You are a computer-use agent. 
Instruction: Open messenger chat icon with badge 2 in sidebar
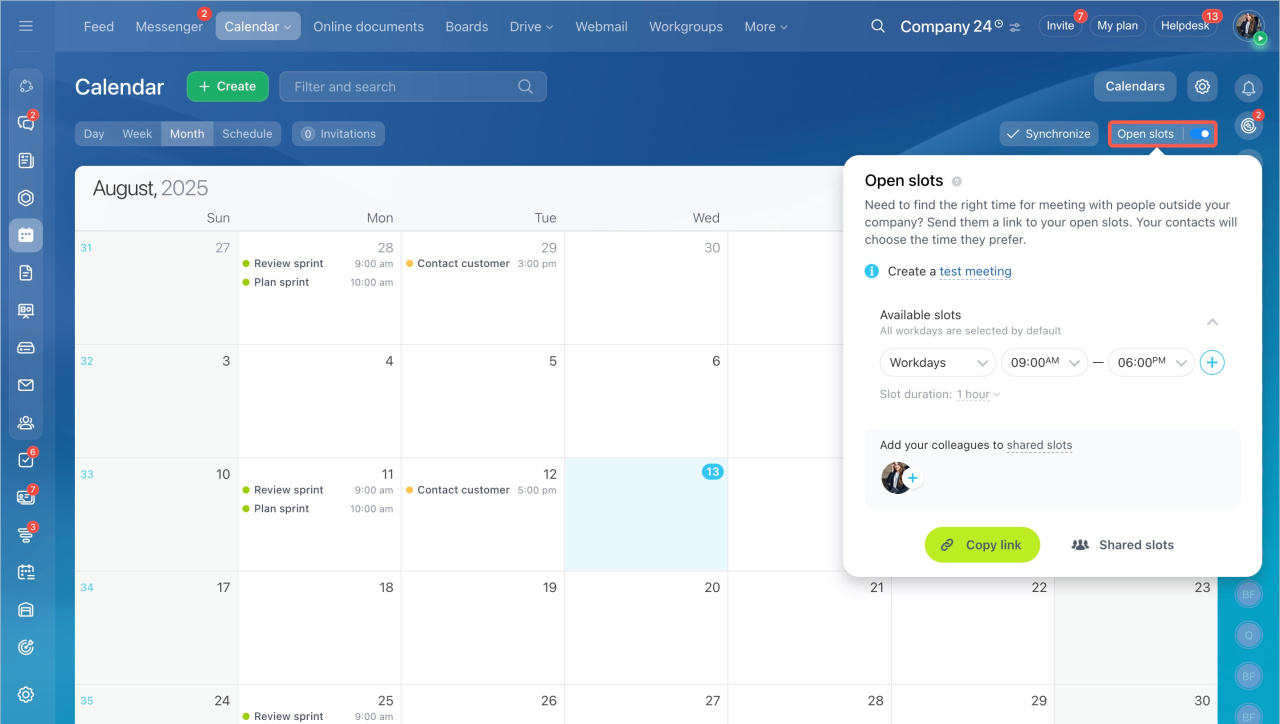[26, 123]
